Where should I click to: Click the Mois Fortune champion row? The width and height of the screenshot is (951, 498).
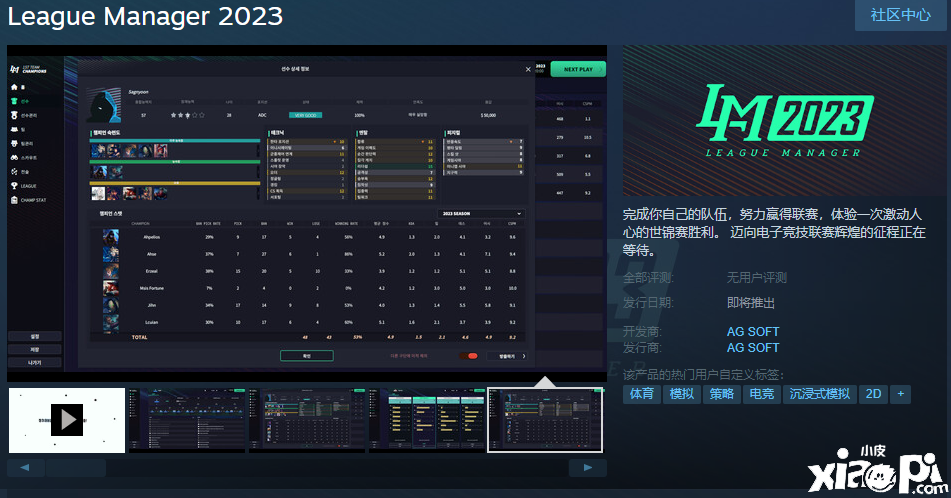coord(307,288)
